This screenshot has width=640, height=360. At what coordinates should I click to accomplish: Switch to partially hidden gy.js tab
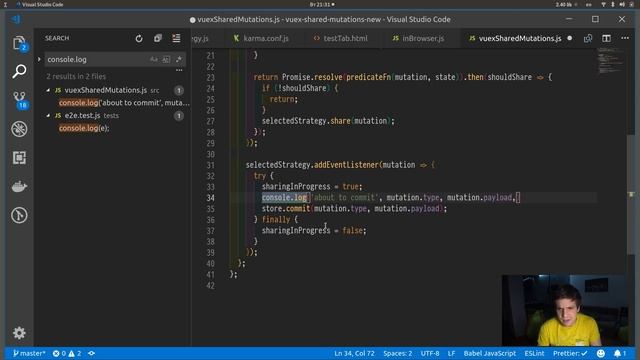point(201,38)
